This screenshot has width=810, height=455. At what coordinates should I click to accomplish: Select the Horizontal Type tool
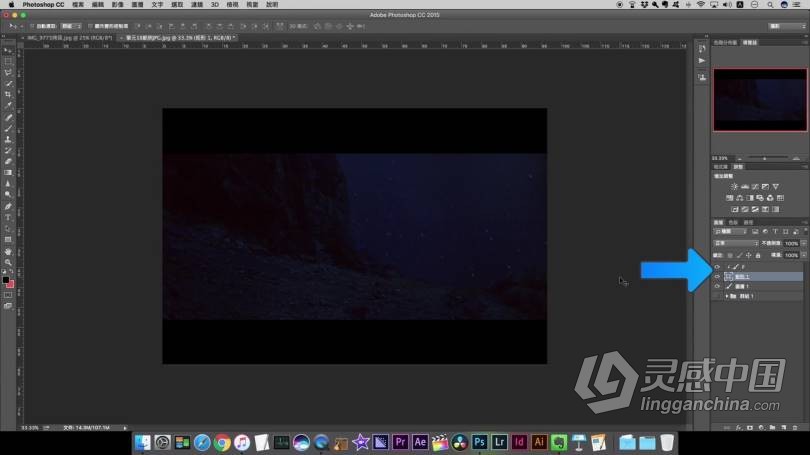click(8, 217)
